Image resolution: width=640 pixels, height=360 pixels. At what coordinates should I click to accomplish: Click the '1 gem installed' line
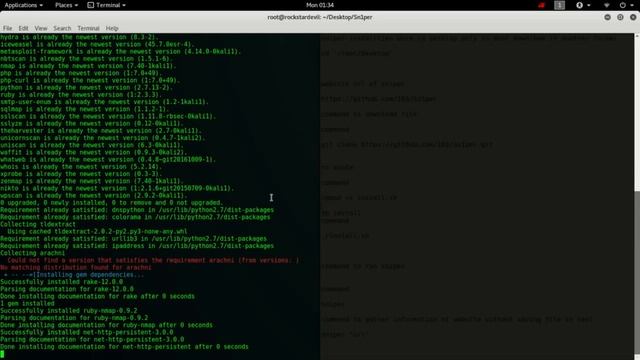27,303
